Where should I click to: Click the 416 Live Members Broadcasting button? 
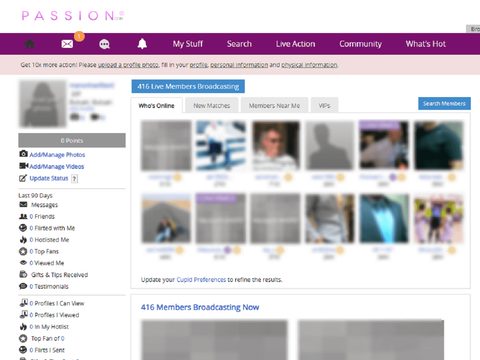[188, 86]
